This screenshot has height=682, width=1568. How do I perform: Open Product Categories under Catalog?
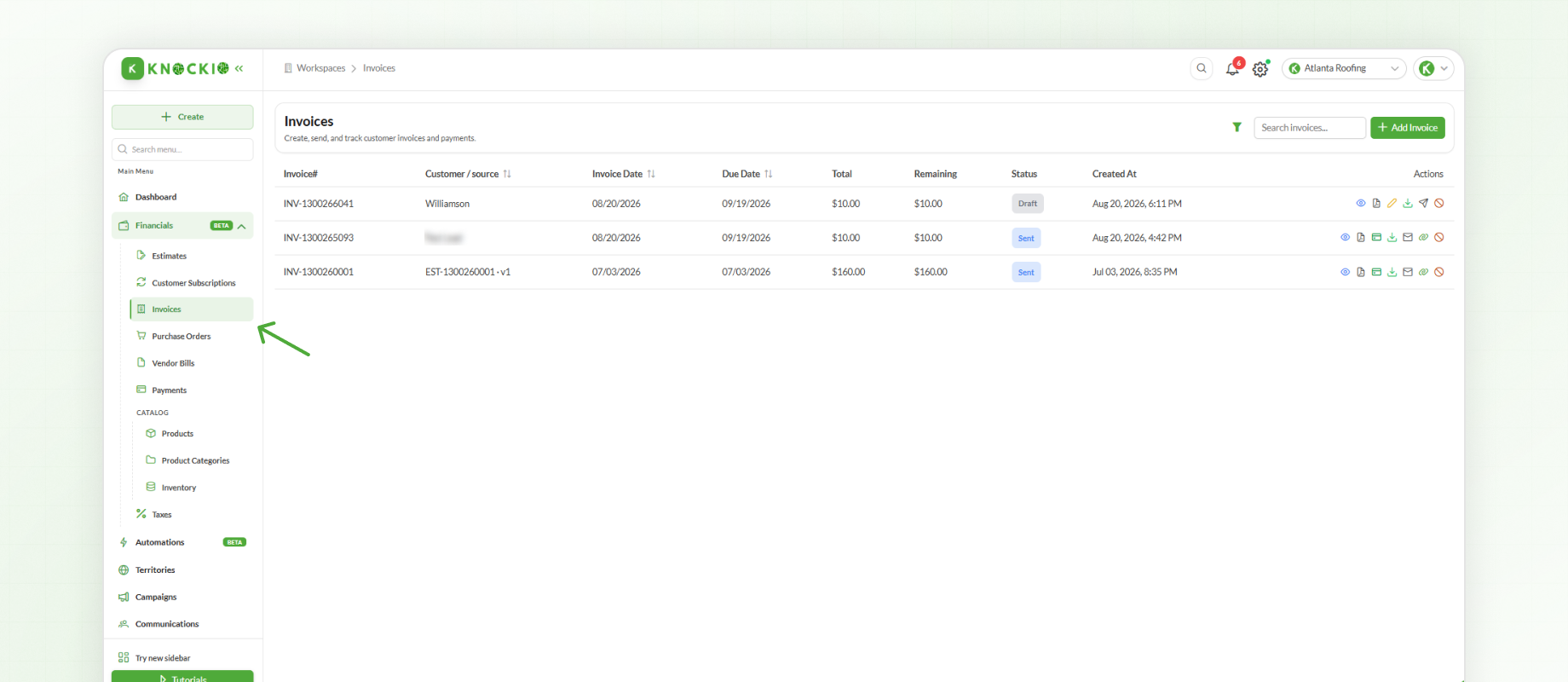click(196, 460)
